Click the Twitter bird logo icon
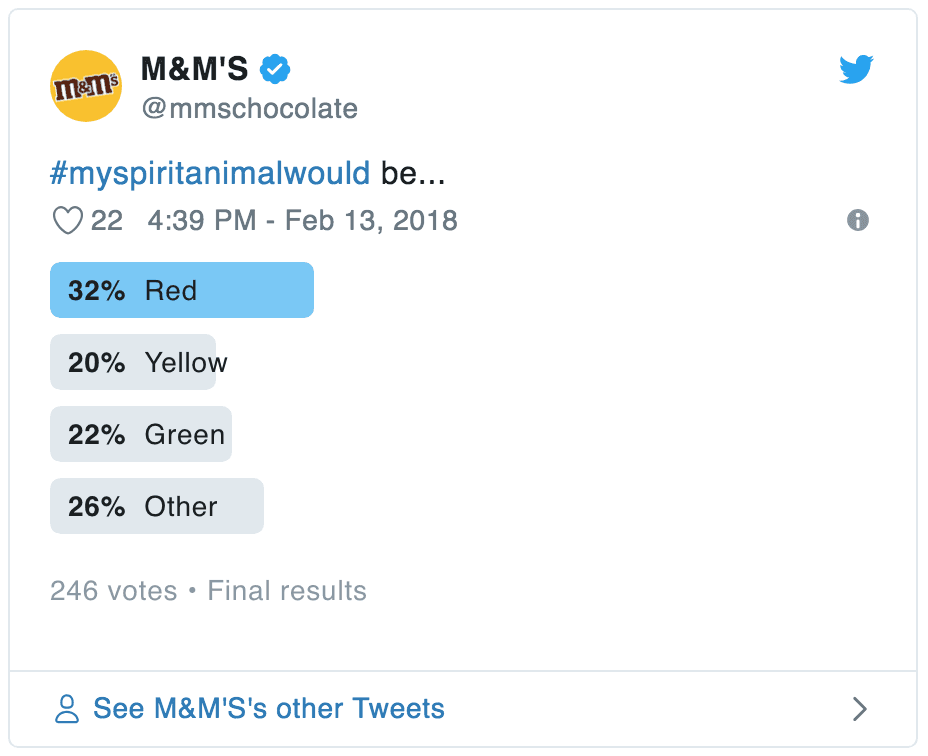This screenshot has width=928, height=756. click(x=856, y=69)
